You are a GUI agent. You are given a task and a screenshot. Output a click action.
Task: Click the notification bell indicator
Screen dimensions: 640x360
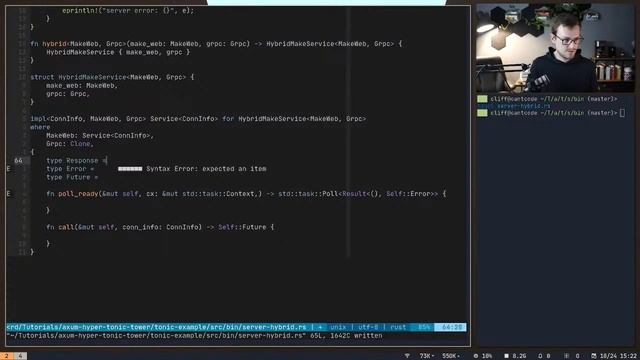pos(544,356)
